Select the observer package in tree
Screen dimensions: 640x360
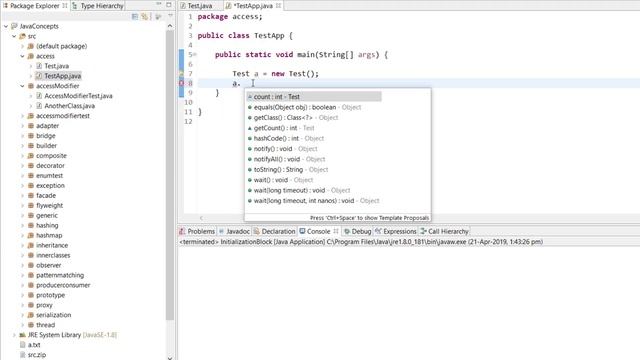pos(48,265)
